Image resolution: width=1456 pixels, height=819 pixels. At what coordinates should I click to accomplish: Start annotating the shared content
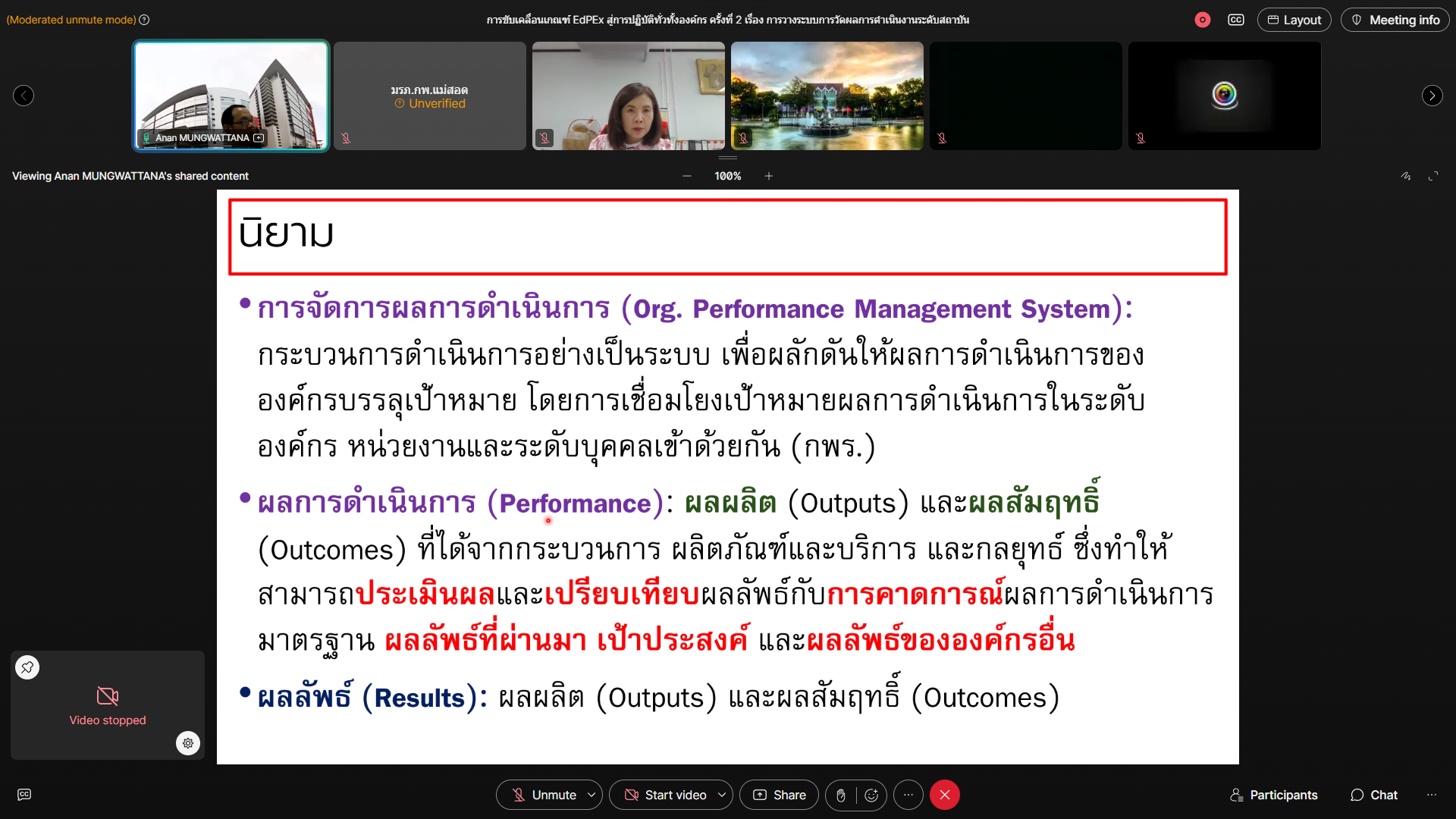tap(1406, 175)
